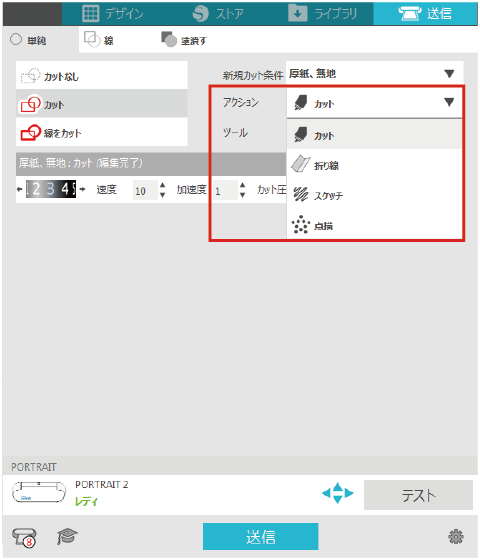The height and width of the screenshot is (560, 480).
Task: Increase the 速度 speed value
Action: pyautogui.click(x=162, y=185)
